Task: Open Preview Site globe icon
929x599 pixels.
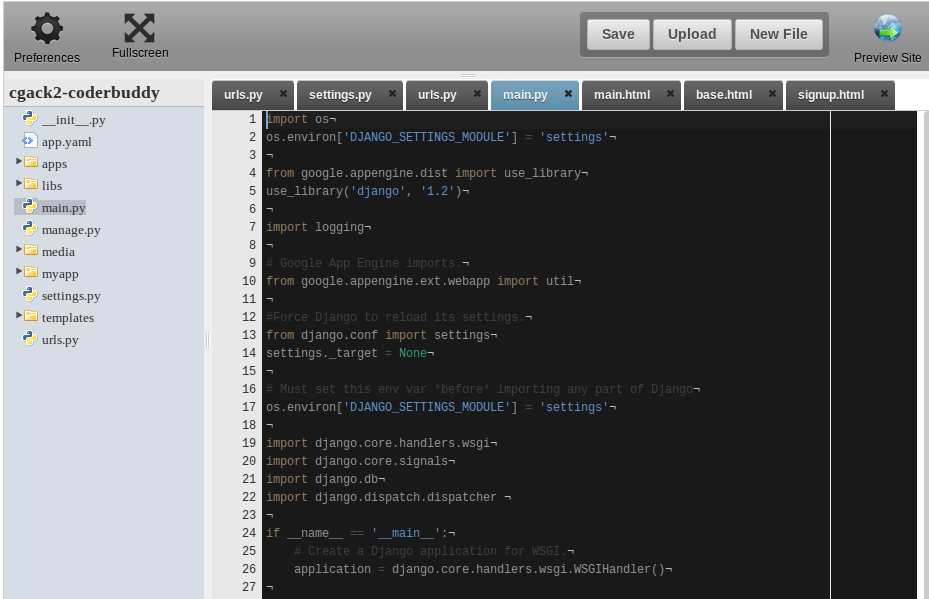Action: pos(888,28)
